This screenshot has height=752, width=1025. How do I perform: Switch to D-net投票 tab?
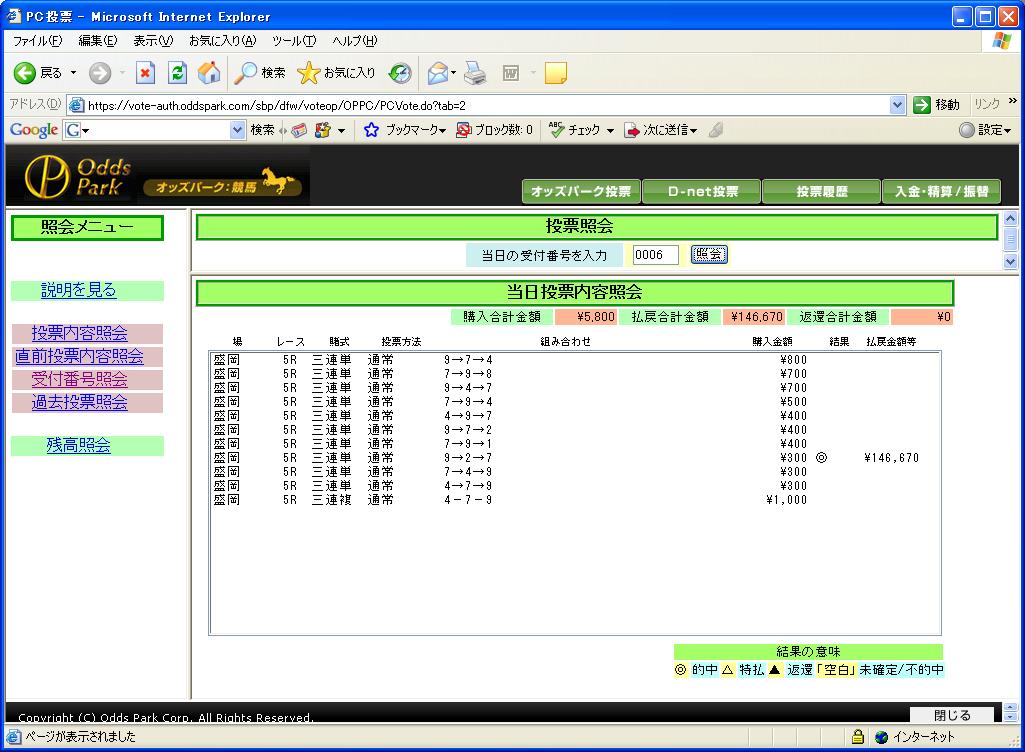[x=701, y=192]
